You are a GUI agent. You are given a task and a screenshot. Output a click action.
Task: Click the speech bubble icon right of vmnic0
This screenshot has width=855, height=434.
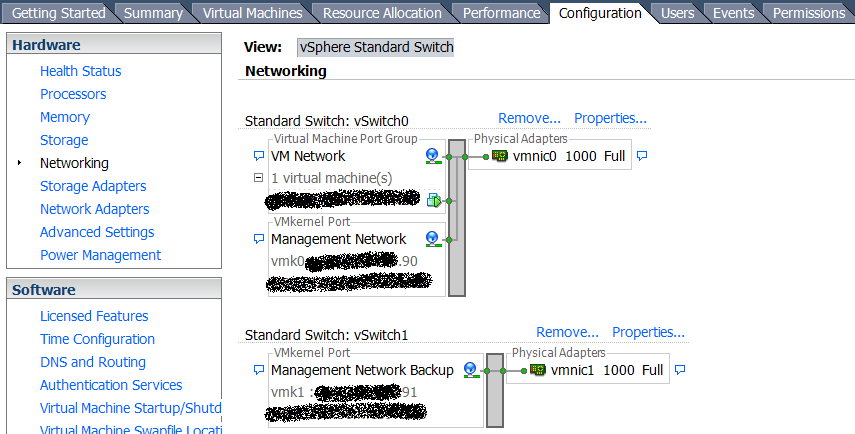coord(642,156)
